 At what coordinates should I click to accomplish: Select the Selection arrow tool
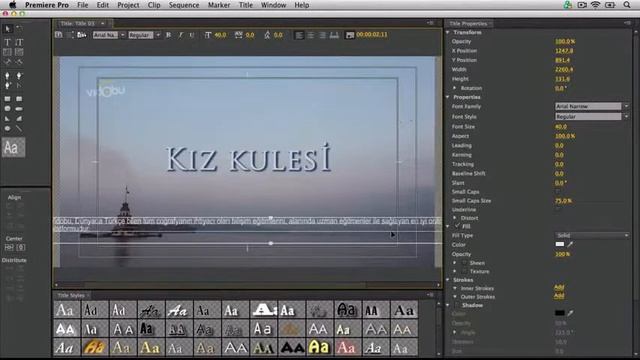click(x=7, y=29)
